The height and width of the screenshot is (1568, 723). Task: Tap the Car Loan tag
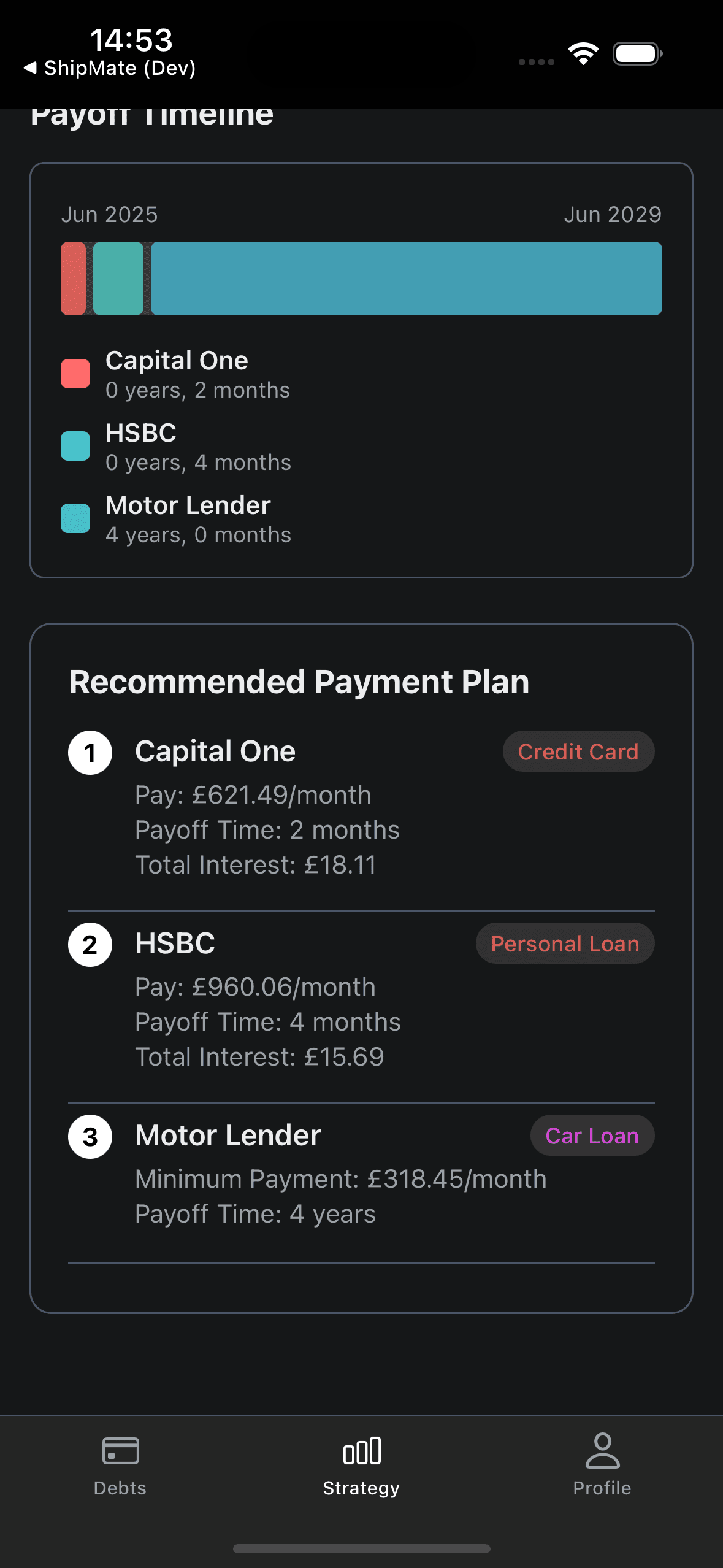coord(592,1136)
